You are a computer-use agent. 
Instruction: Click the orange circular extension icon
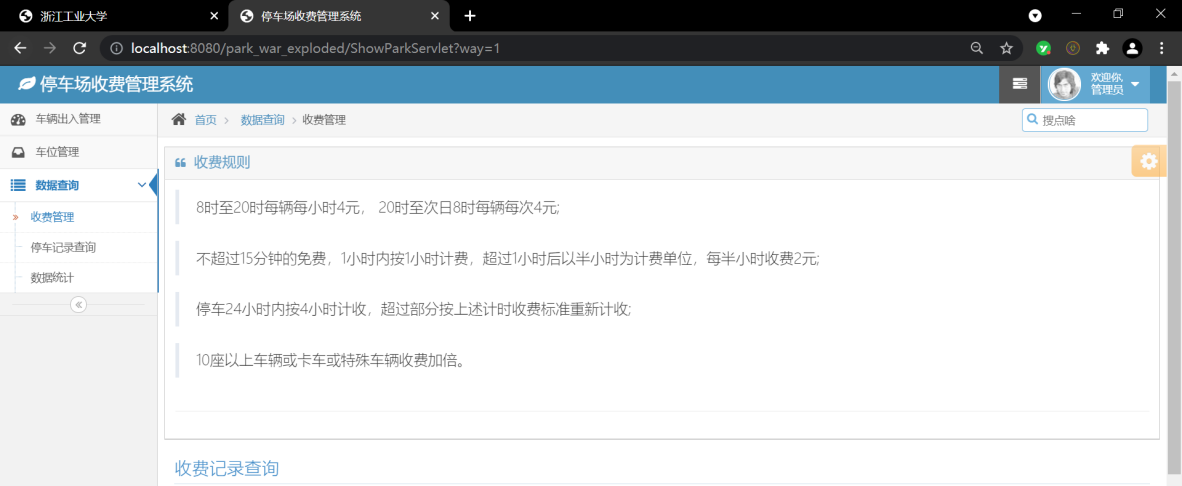click(x=1073, y=48)
